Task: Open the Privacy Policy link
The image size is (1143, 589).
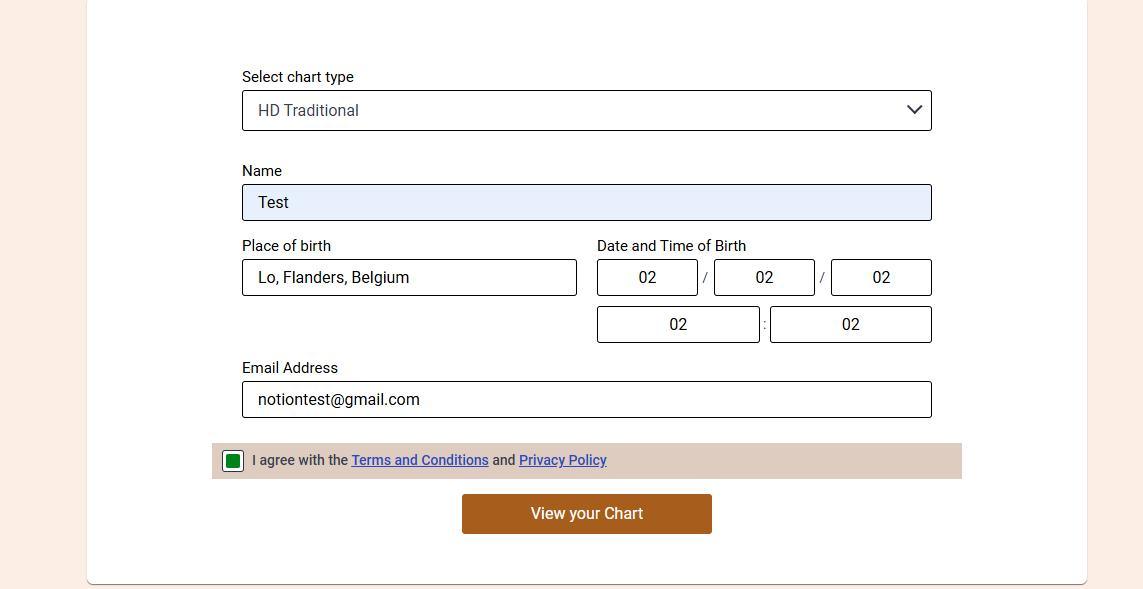Action: (x=562, y=460)
